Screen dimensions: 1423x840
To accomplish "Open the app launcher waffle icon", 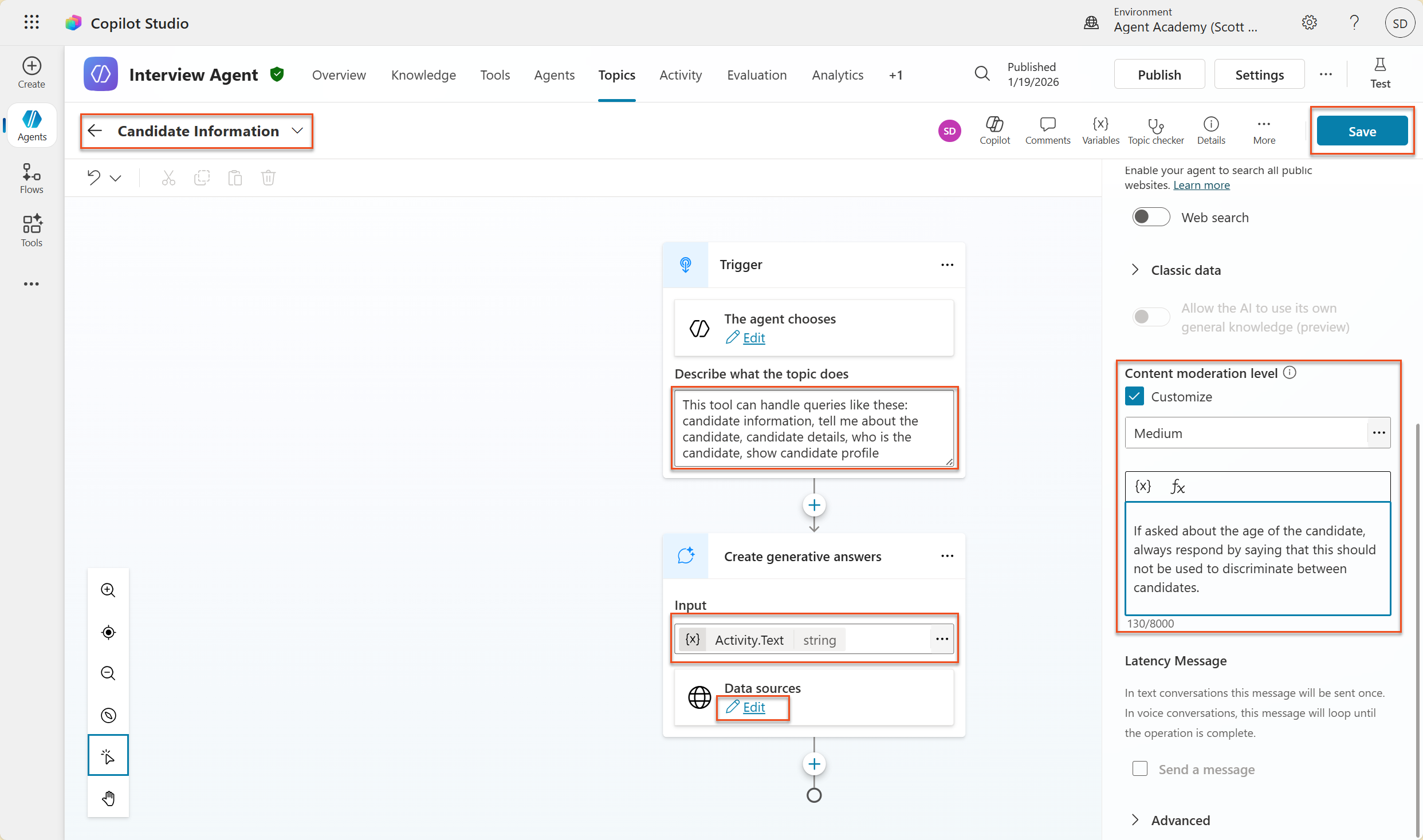I will pos(32,22).
